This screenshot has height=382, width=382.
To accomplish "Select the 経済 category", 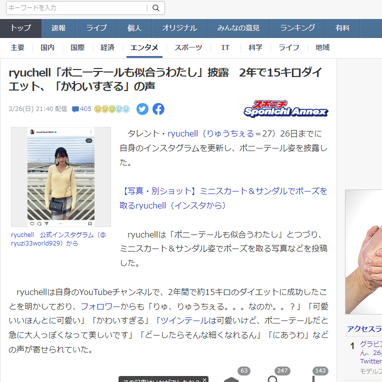I will coord(107,48).
